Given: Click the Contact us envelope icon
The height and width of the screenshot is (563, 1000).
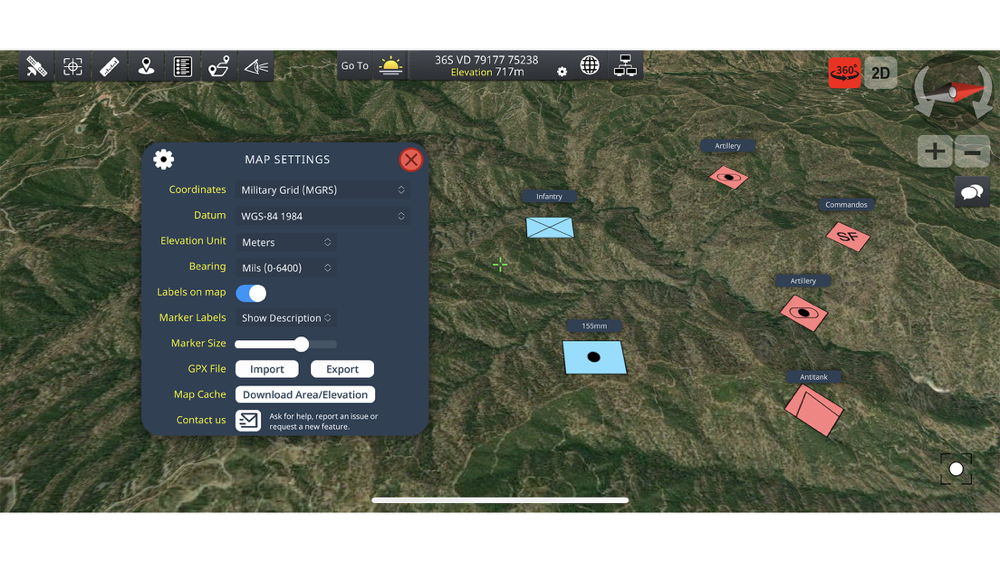Looking at the screenshot, I should [x=248, y=420].
